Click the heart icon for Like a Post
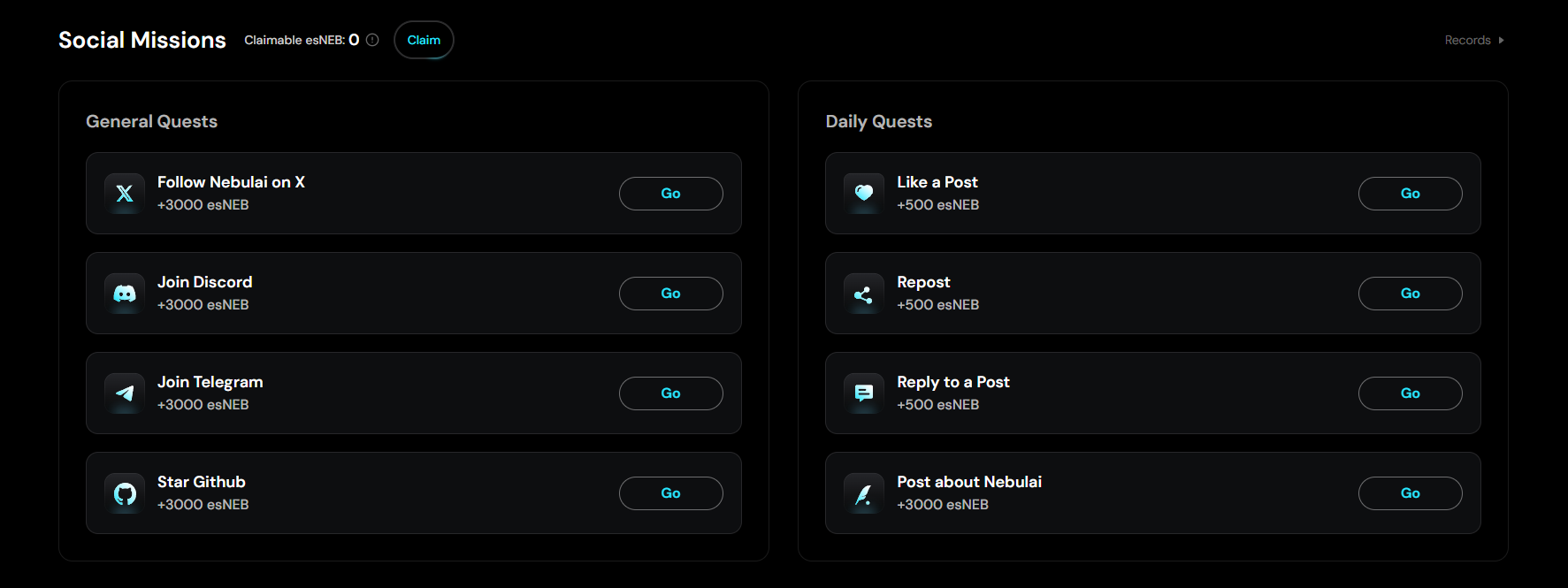This screenshot has width=1568, height=588. [x=864, y=193]
